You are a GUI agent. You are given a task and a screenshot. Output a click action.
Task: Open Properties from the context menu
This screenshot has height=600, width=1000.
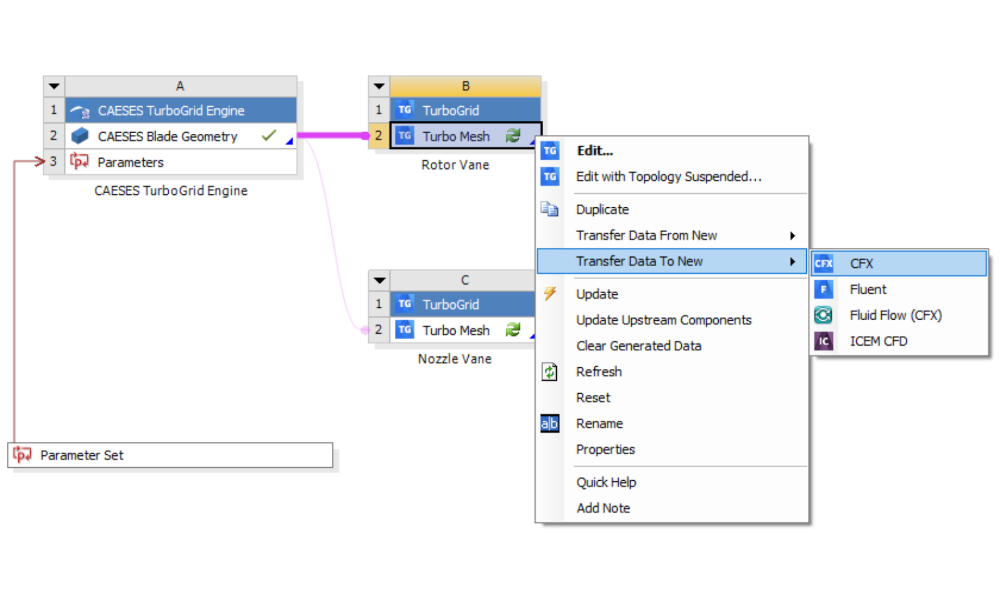coord(605,450)
